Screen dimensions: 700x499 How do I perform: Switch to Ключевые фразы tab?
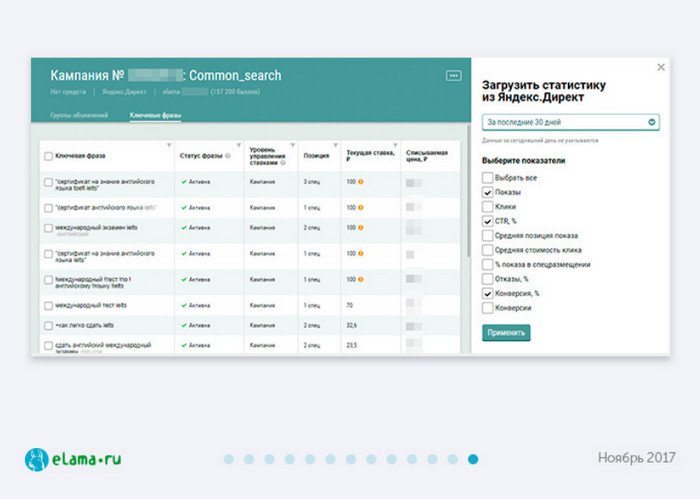pyautogui.click(x=155, y=115)
